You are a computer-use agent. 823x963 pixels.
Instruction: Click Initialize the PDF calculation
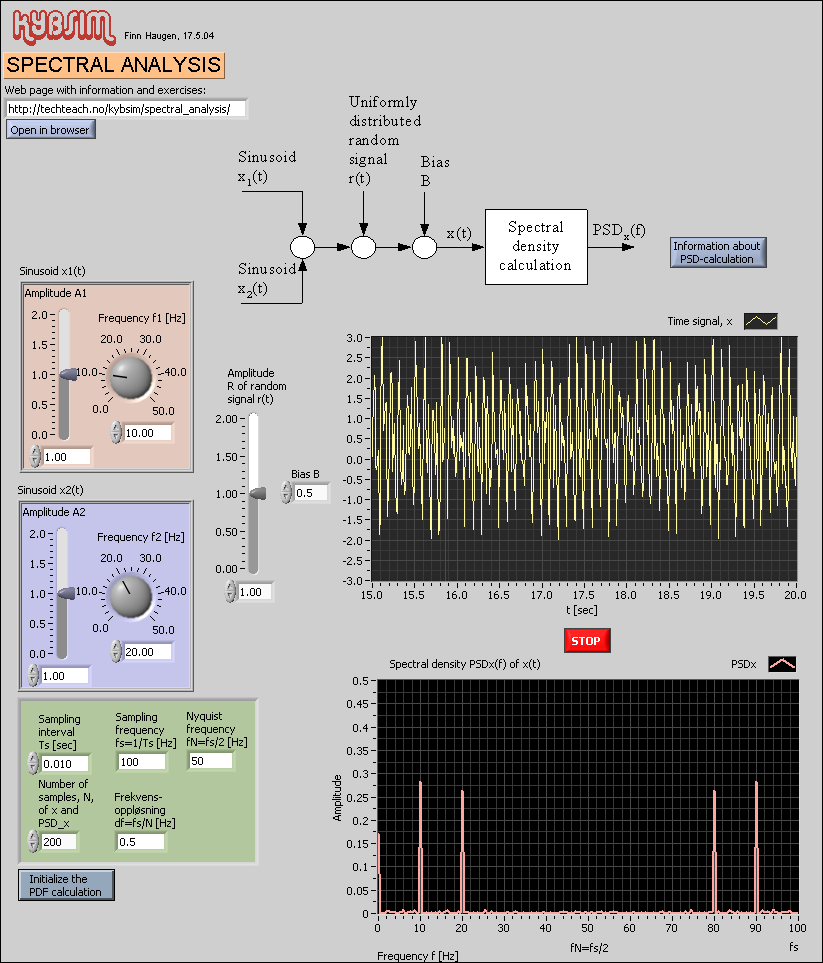(66, 885)
